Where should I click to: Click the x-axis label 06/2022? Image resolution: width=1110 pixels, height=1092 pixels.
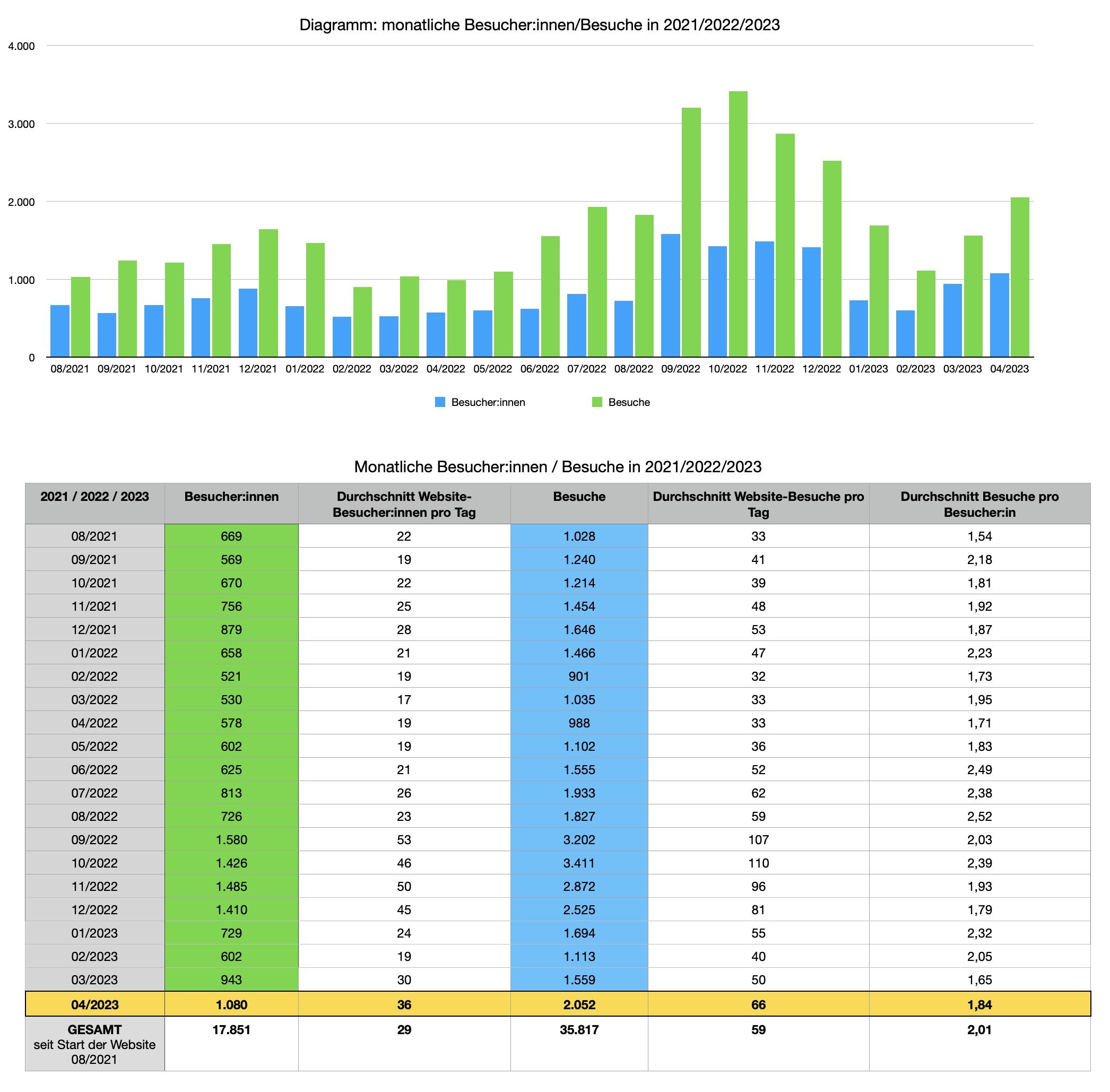[x=540, y=369]
